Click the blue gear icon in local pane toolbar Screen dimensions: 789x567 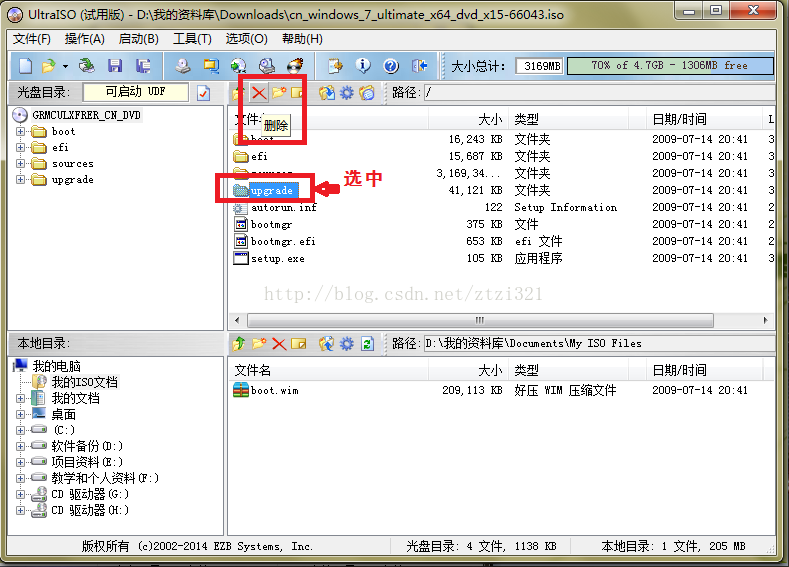tap(347, 344)
